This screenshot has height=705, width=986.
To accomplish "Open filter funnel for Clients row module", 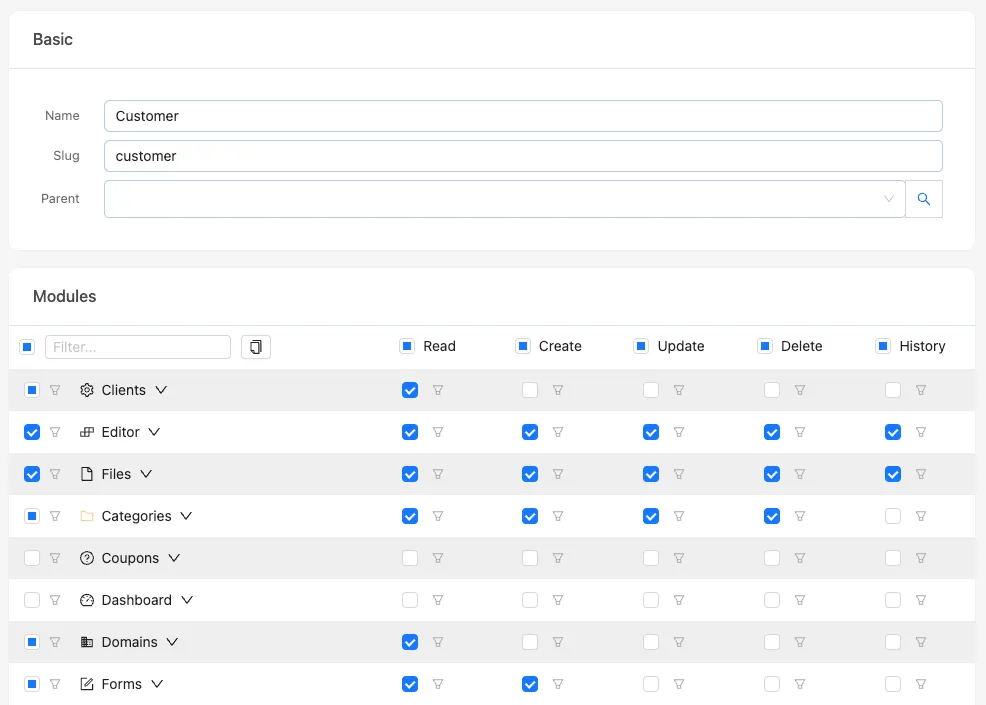I will click(55, 390).
